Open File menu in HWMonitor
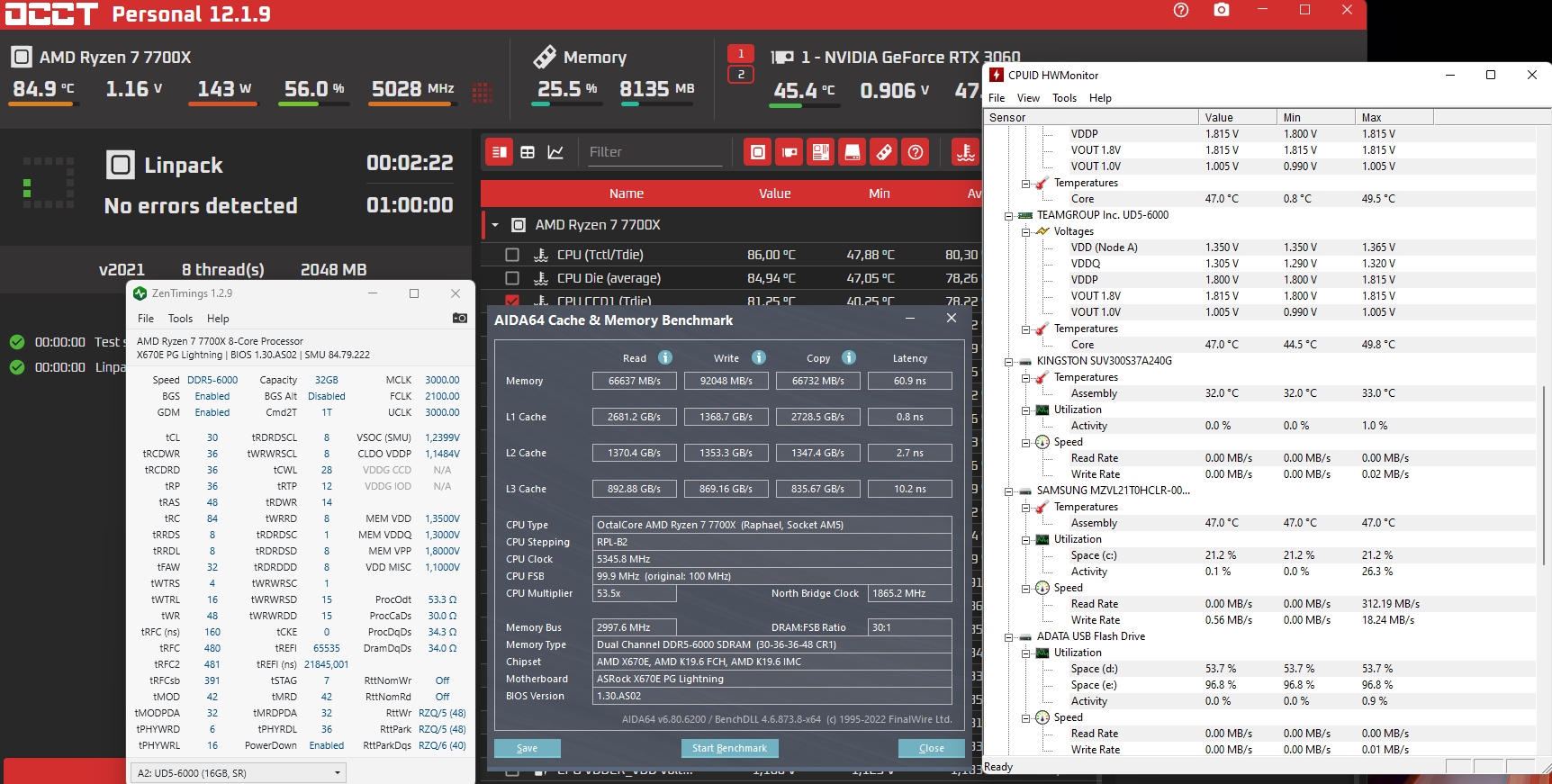 tap(997, 98)
